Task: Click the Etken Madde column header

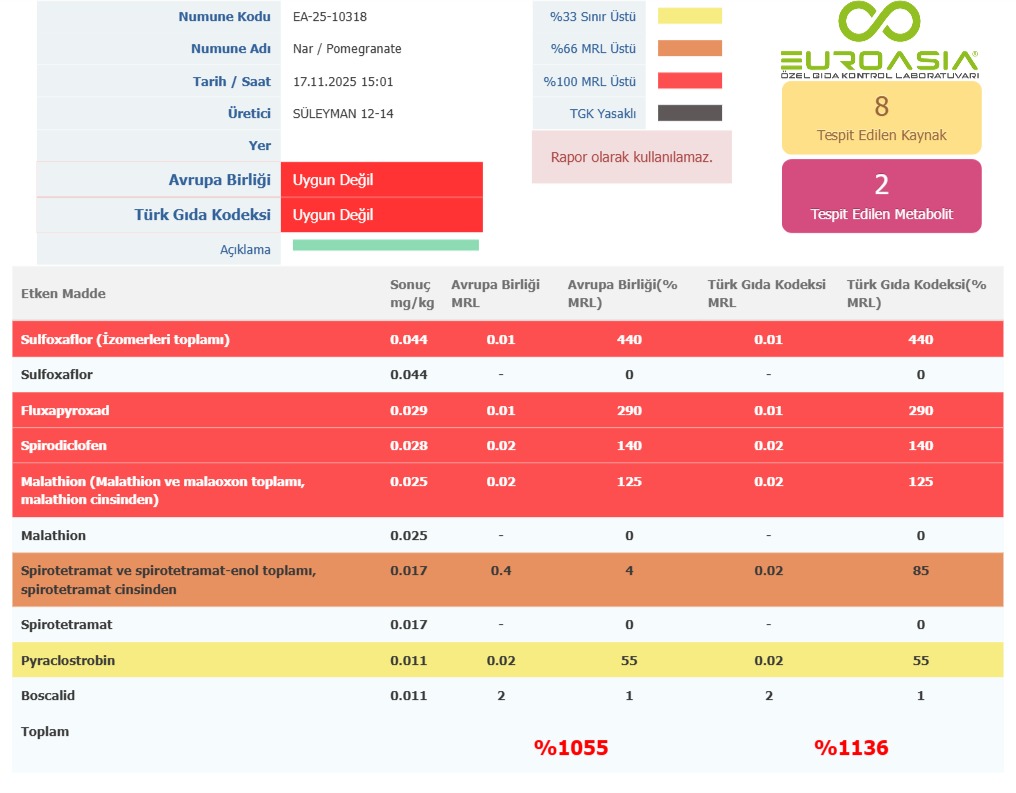Action: click(63, 293)
